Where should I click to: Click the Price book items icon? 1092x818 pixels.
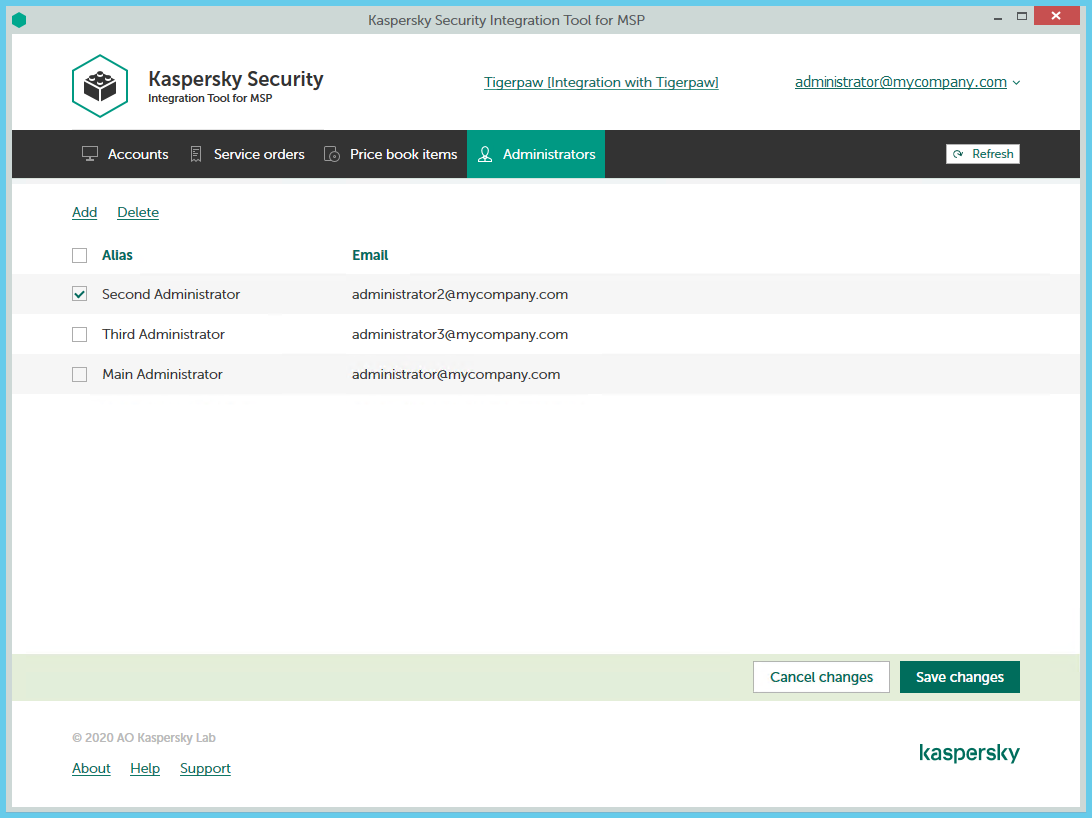point(332,155)
